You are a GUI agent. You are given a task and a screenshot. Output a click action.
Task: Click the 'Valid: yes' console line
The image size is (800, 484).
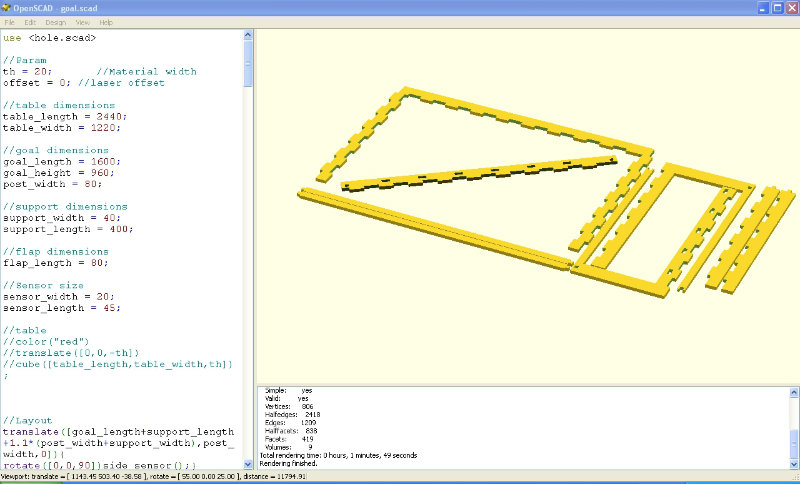pos(287,398)
